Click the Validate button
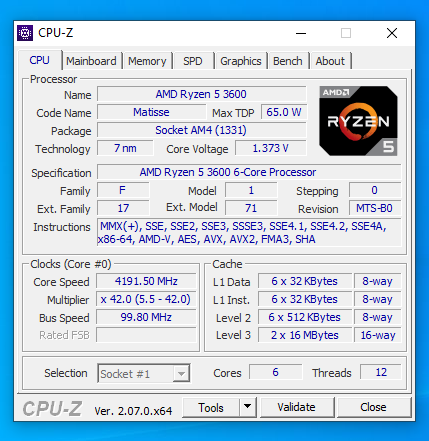The height and width of the screenshot is (441, 429). 296,407
